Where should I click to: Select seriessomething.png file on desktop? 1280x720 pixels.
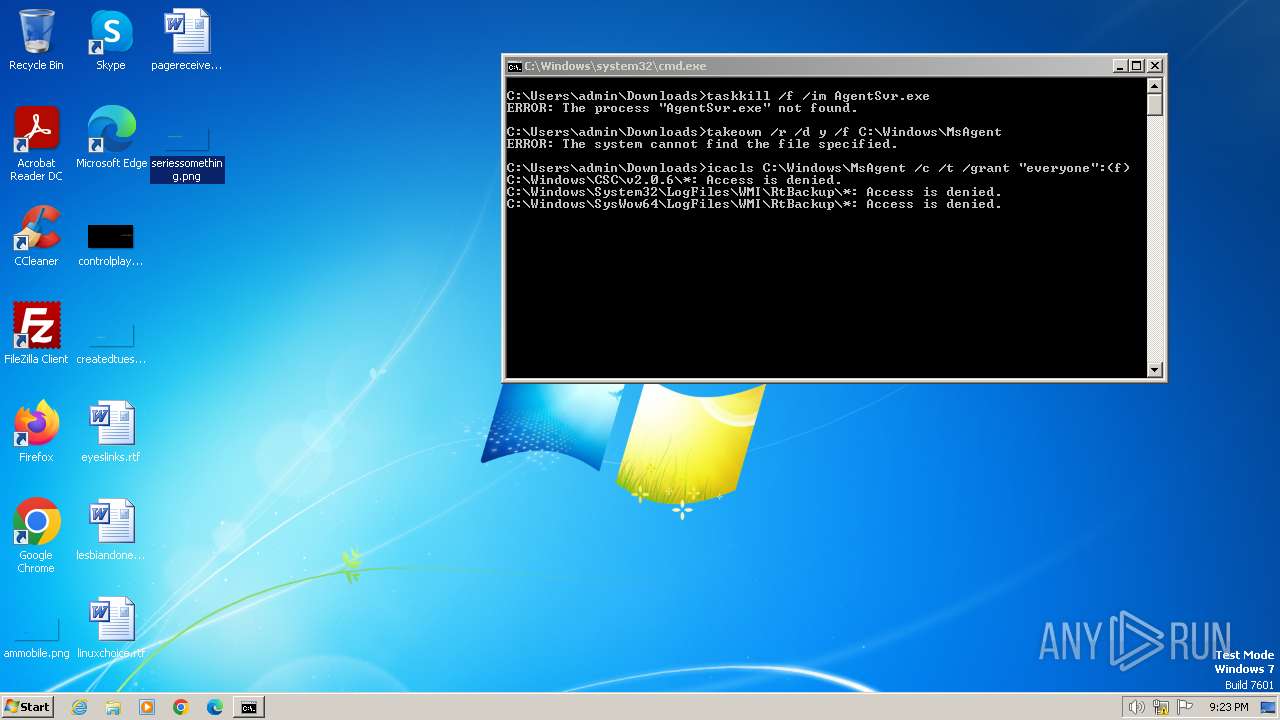pyautogui.click(x=187, y=154)
